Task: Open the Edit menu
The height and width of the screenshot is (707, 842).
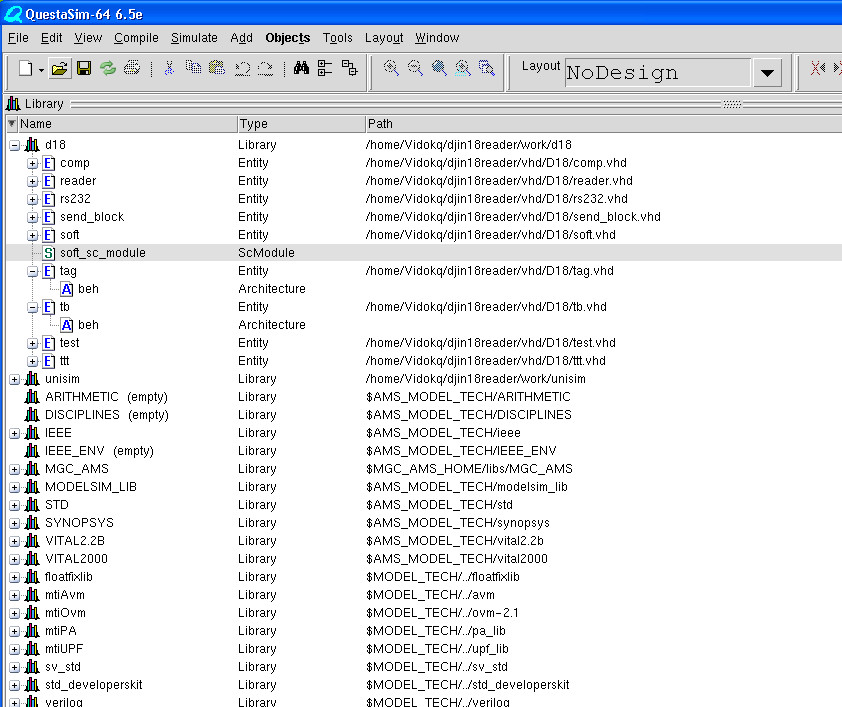Action: pos(52,38)
